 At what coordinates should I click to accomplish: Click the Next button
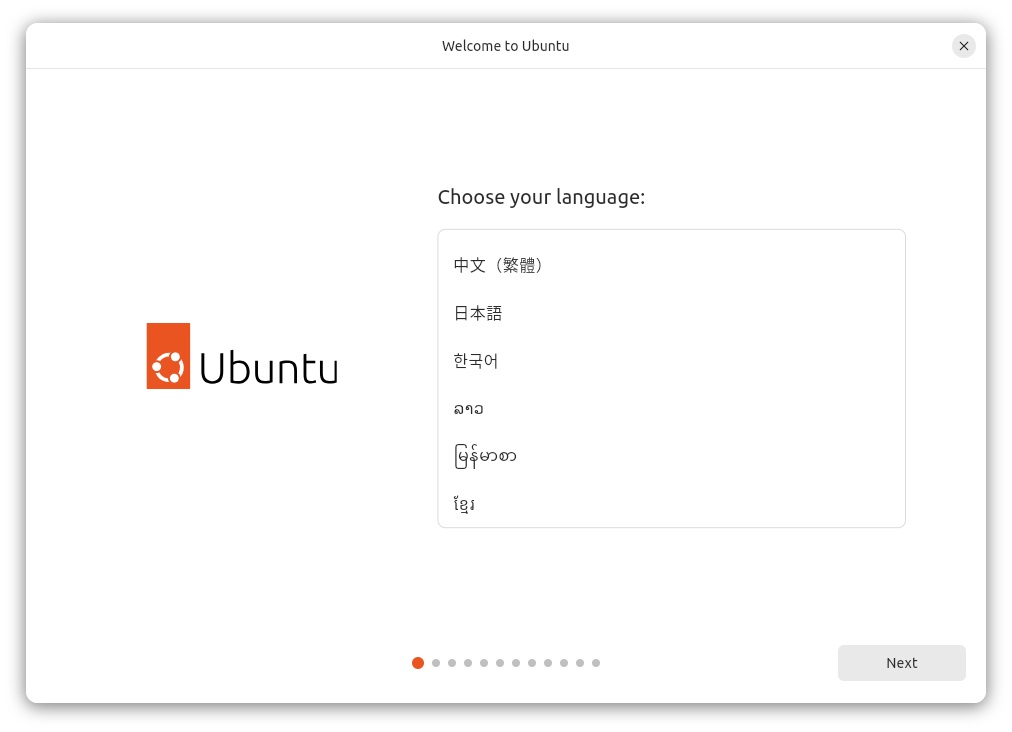[x=901, y=663]
